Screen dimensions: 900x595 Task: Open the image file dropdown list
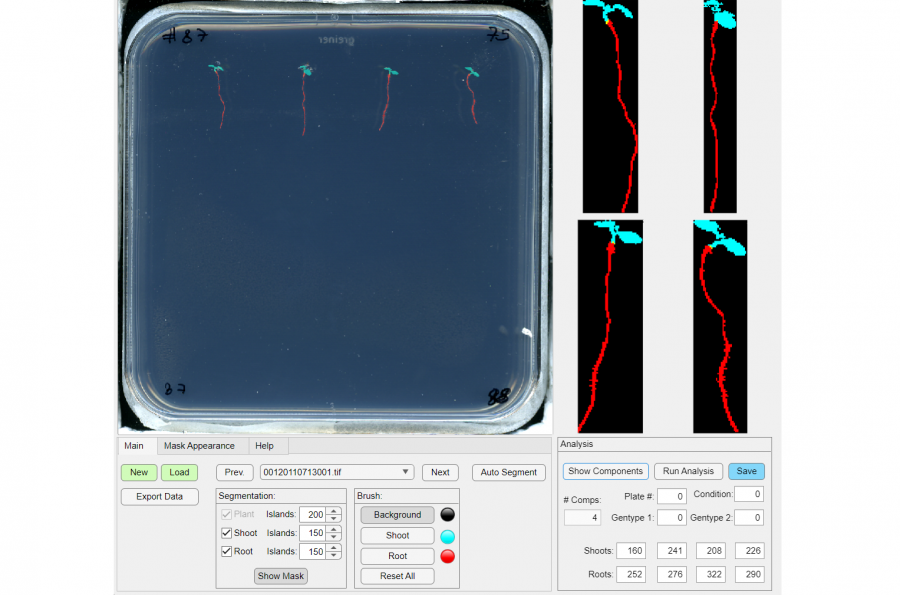(405, 472)
